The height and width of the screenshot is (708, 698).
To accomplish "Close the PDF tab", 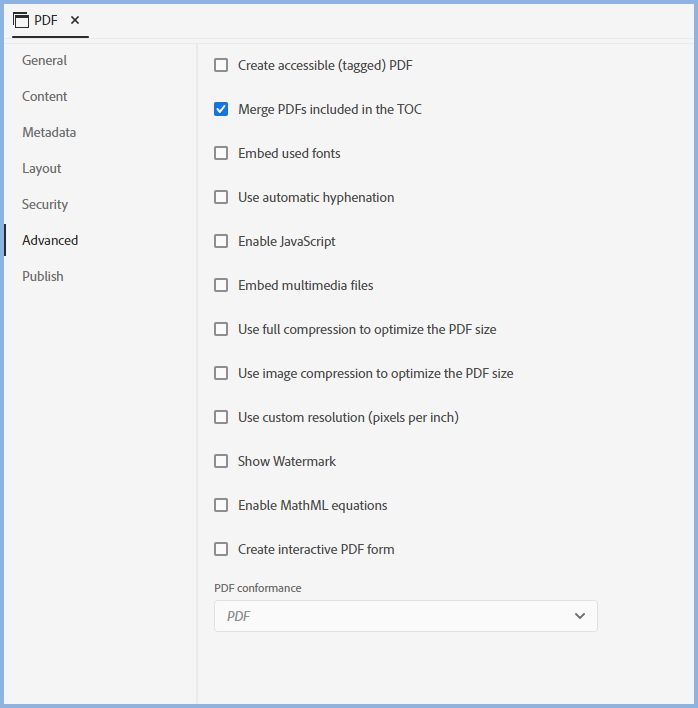I will 75,20.
